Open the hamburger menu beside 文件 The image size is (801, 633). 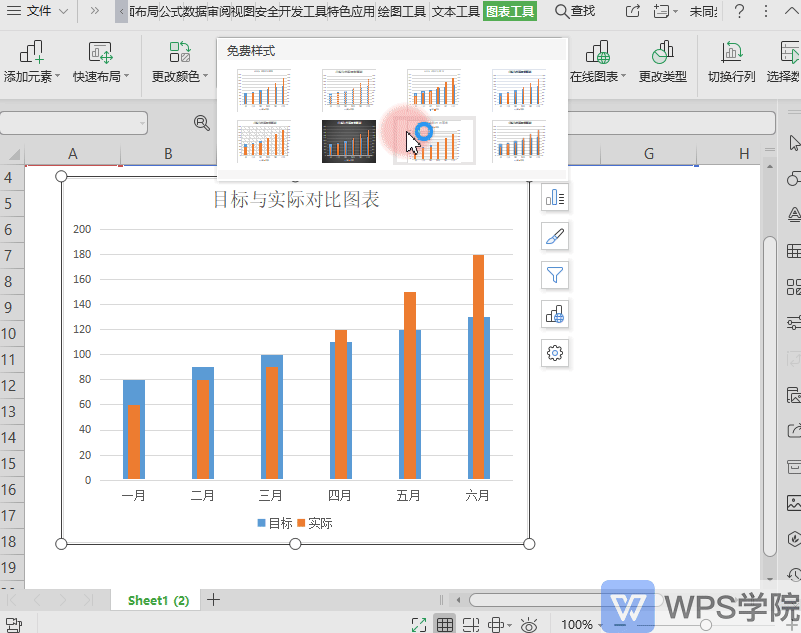pyautogui.click(x=14, y=11)
